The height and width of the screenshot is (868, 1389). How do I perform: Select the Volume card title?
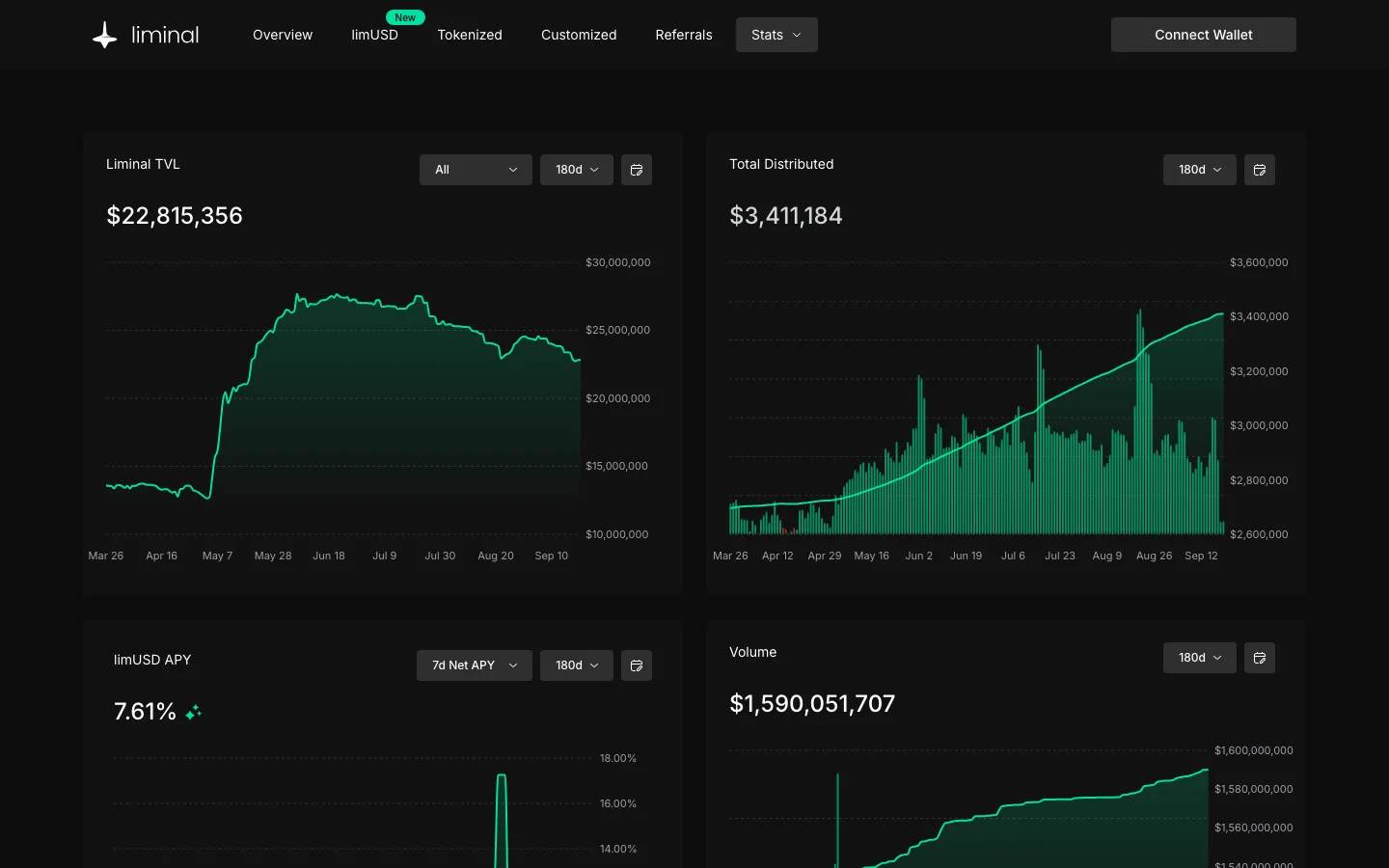pyautogui.click(x=753, y=652)
